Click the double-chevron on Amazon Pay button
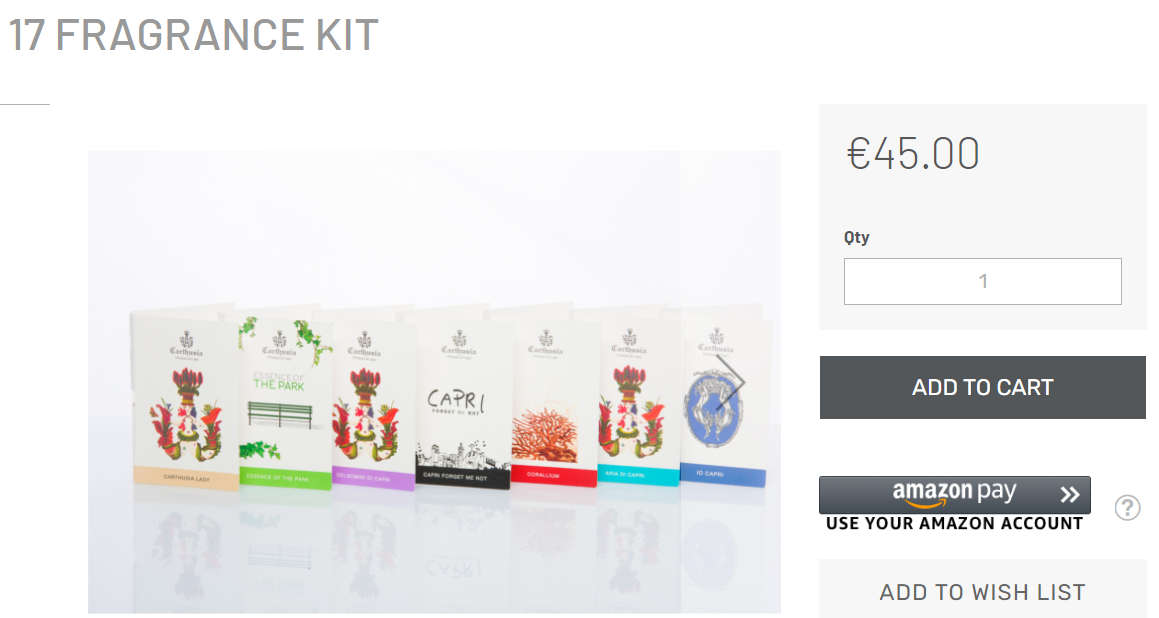The image size is (1159, 618). [1070, 495]
